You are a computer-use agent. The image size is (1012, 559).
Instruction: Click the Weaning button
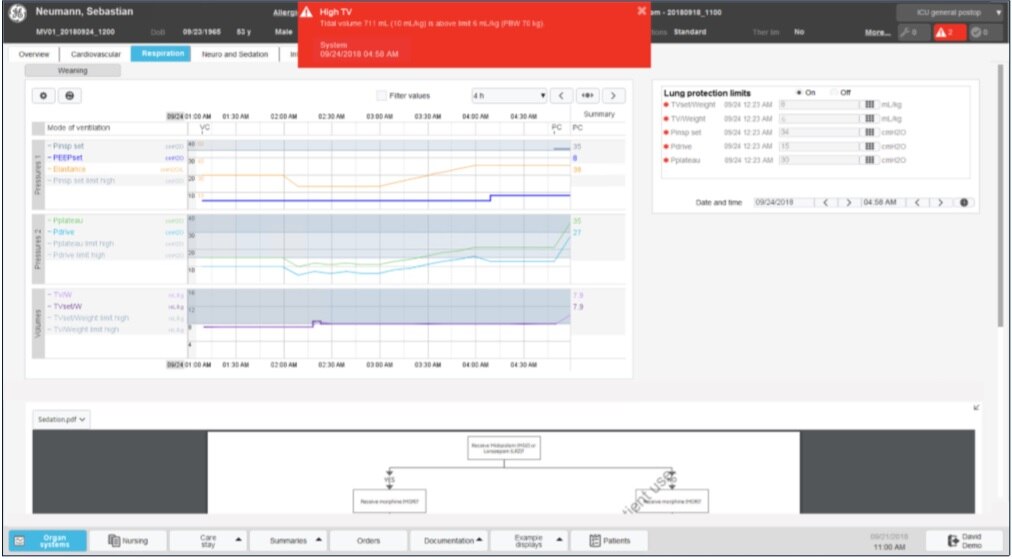(x=72, y=71)
